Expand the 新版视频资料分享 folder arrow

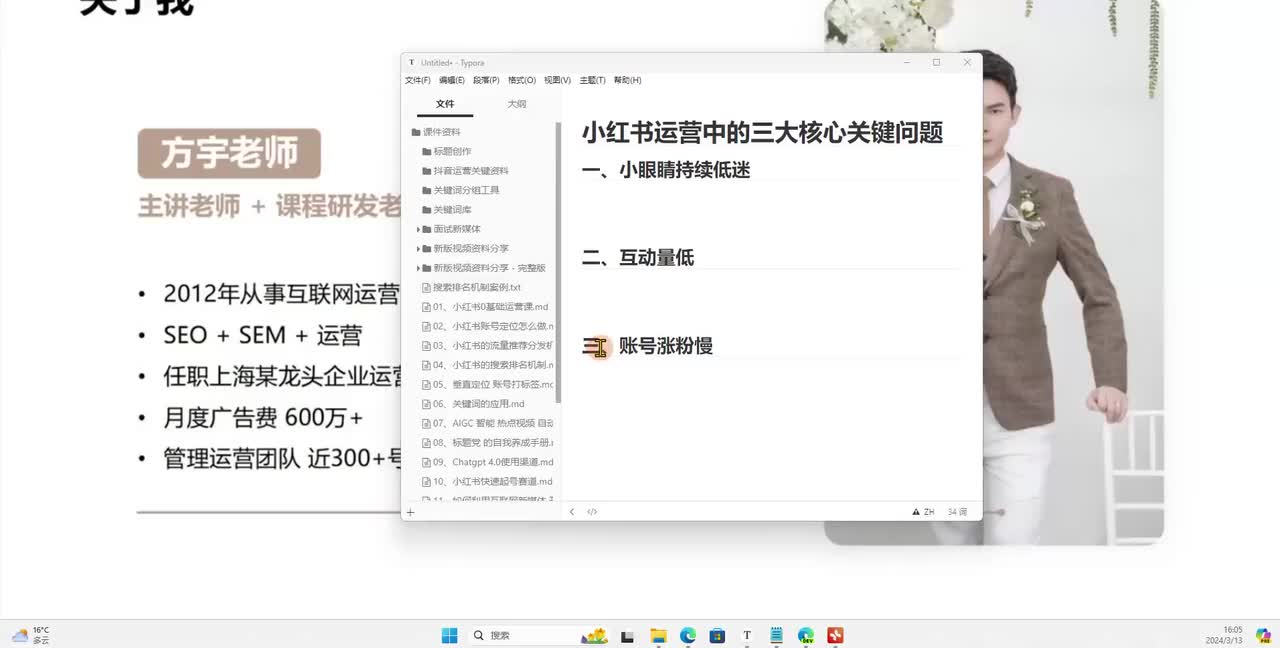point(418,248)
